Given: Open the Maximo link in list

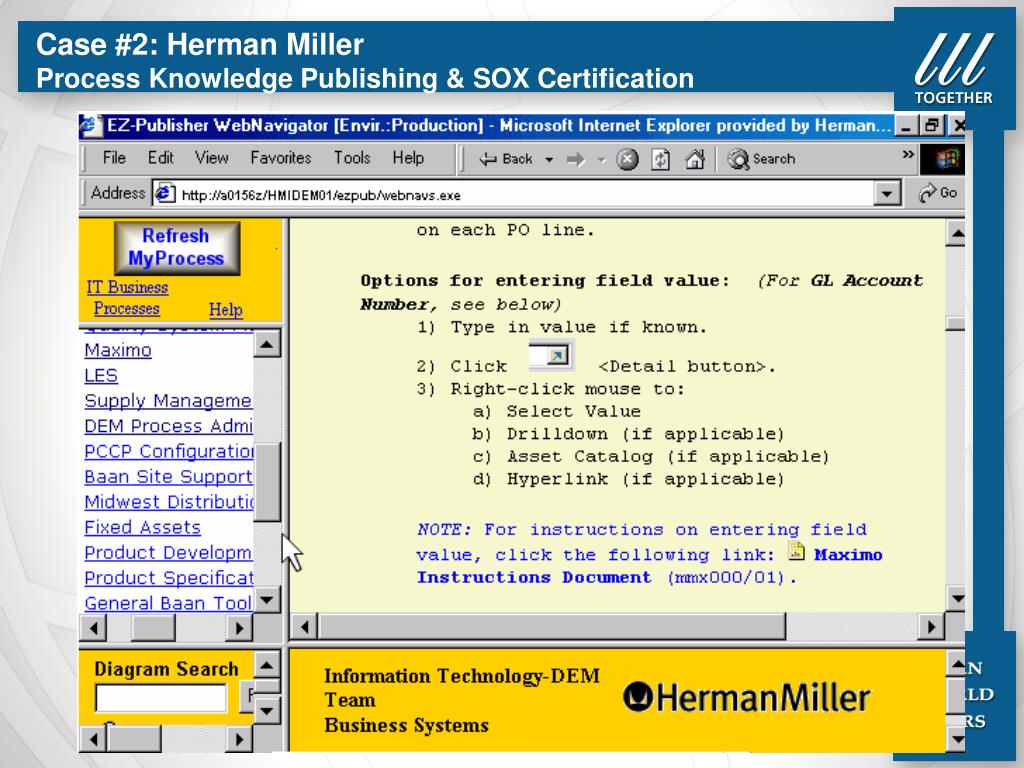Looking at the screenshot, I should [x=118, y=350].
